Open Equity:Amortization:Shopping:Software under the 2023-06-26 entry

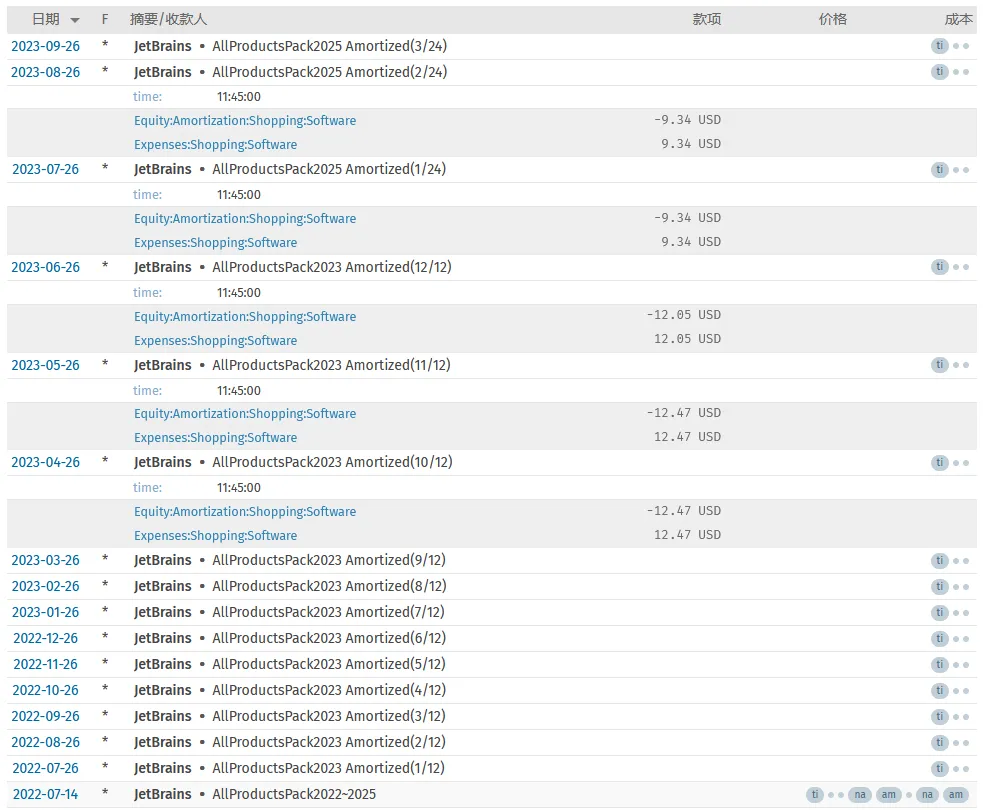coord(244,316)
